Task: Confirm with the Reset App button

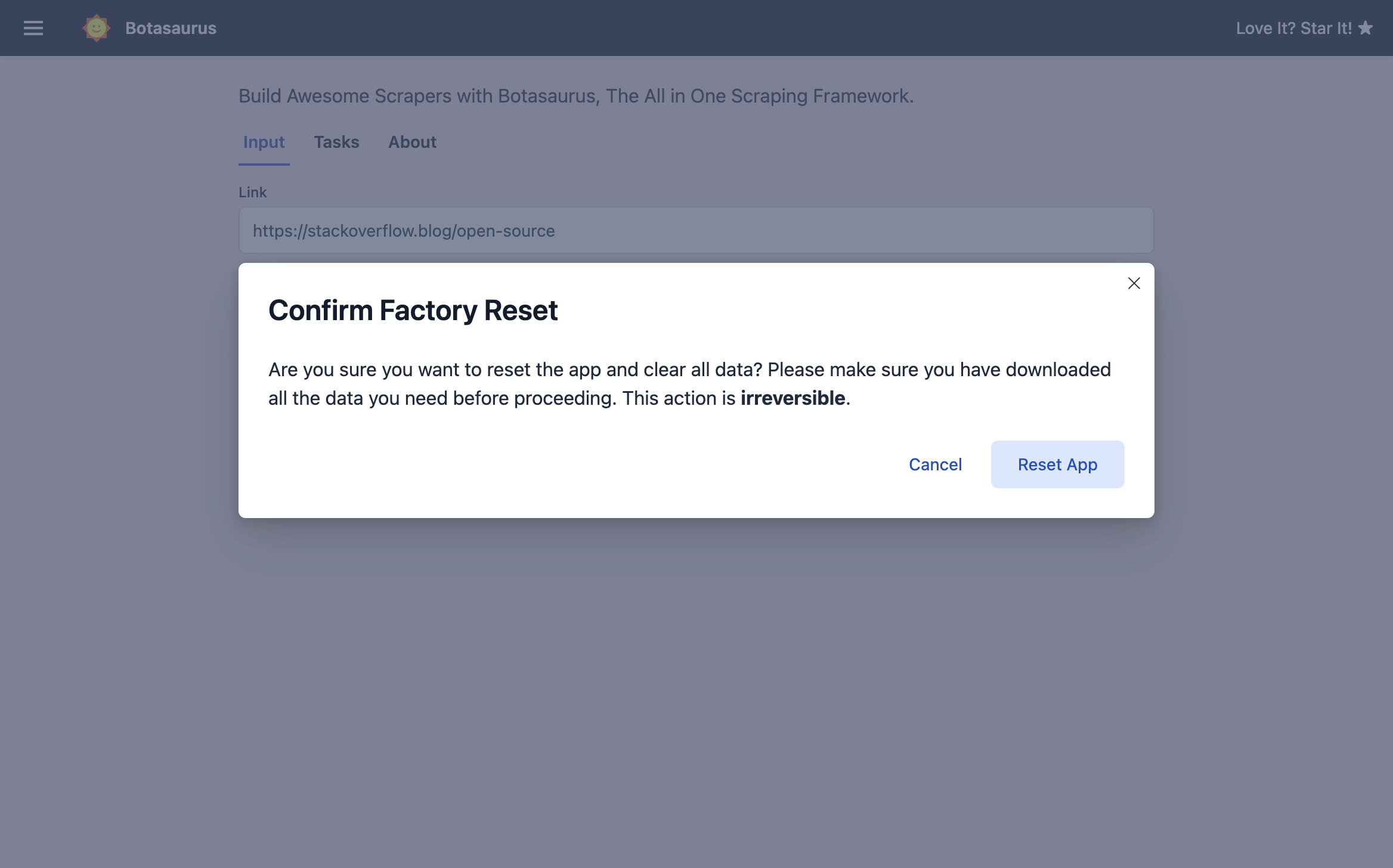Action: 1057,464
